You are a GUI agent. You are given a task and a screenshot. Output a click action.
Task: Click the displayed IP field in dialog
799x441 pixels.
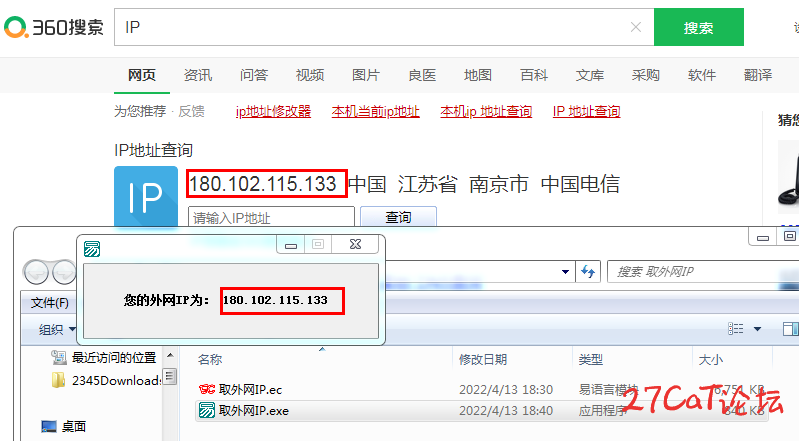[x=282, y=300]
